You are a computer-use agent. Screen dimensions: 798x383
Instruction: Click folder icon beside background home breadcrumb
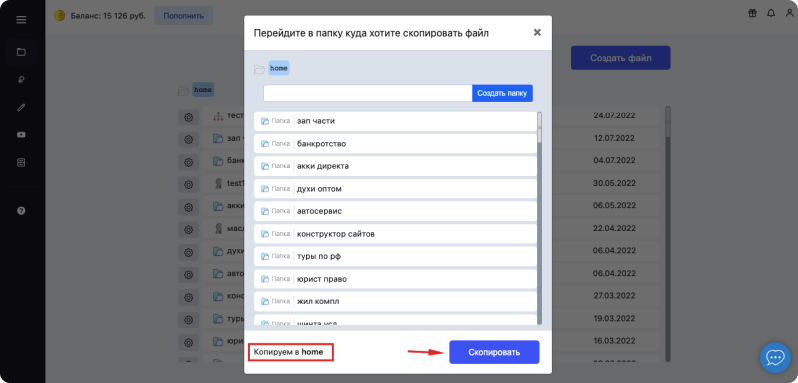tap(183, 91)
